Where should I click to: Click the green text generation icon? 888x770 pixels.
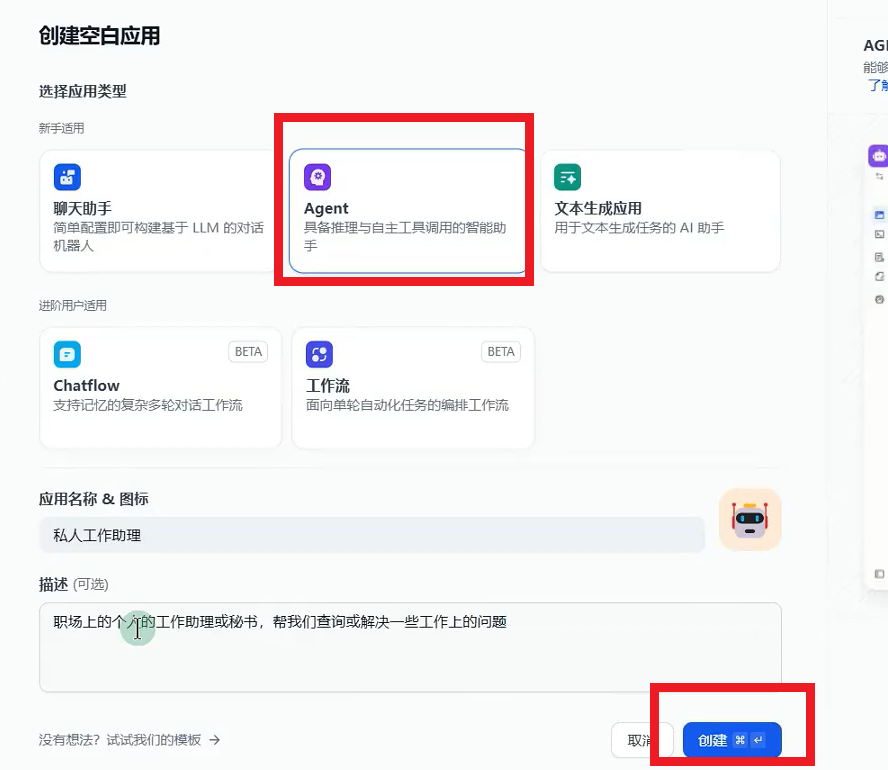click(x=567, y=177)
